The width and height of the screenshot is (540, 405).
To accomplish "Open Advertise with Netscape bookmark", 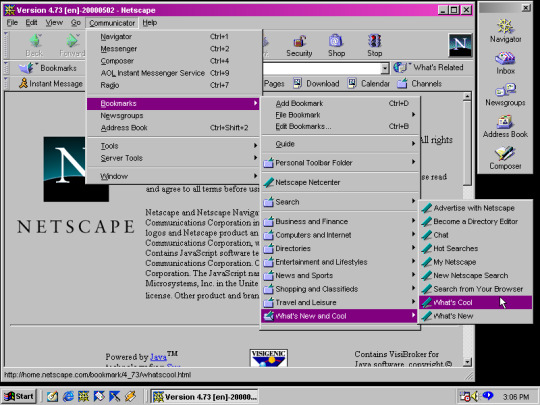I will point(476,208).
